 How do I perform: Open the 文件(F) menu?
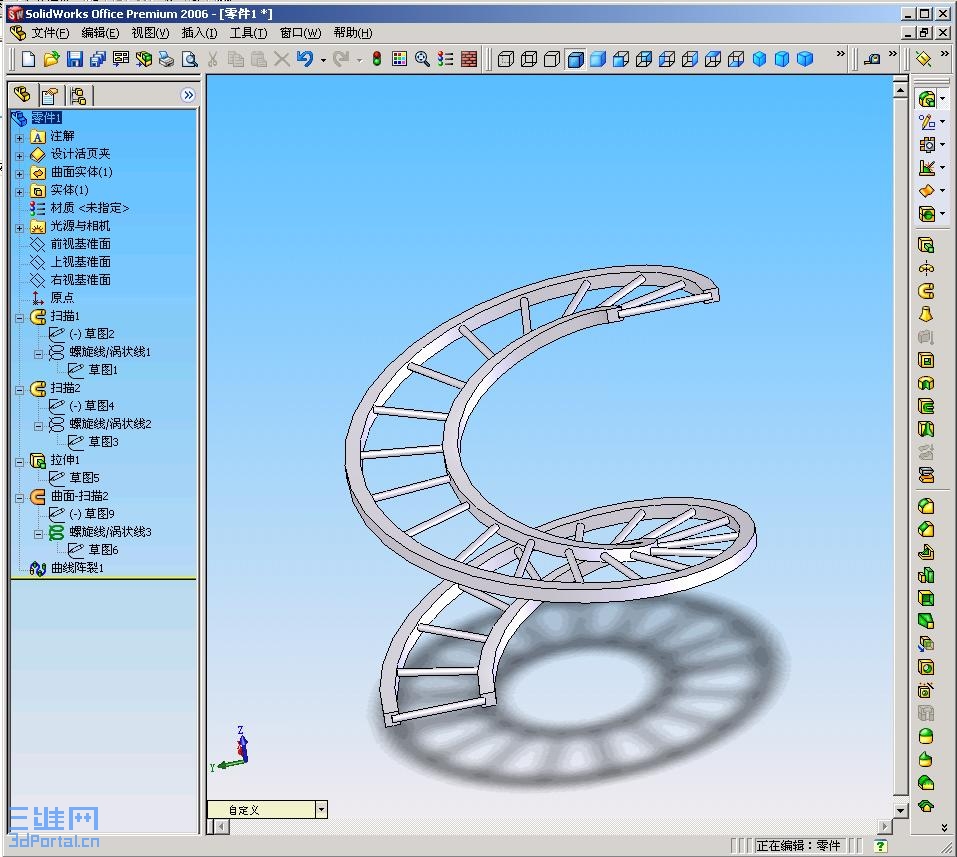pos(50,33)
